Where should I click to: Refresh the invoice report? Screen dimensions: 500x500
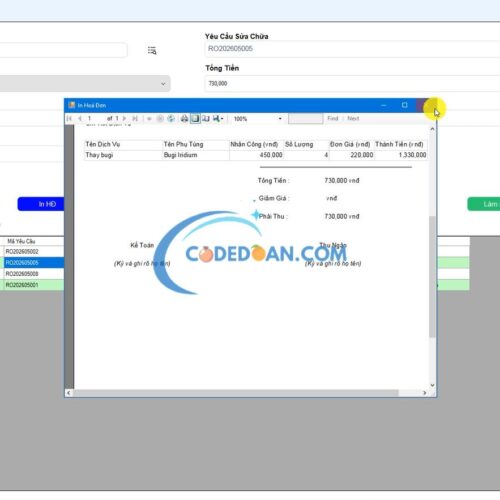[171, 119]
